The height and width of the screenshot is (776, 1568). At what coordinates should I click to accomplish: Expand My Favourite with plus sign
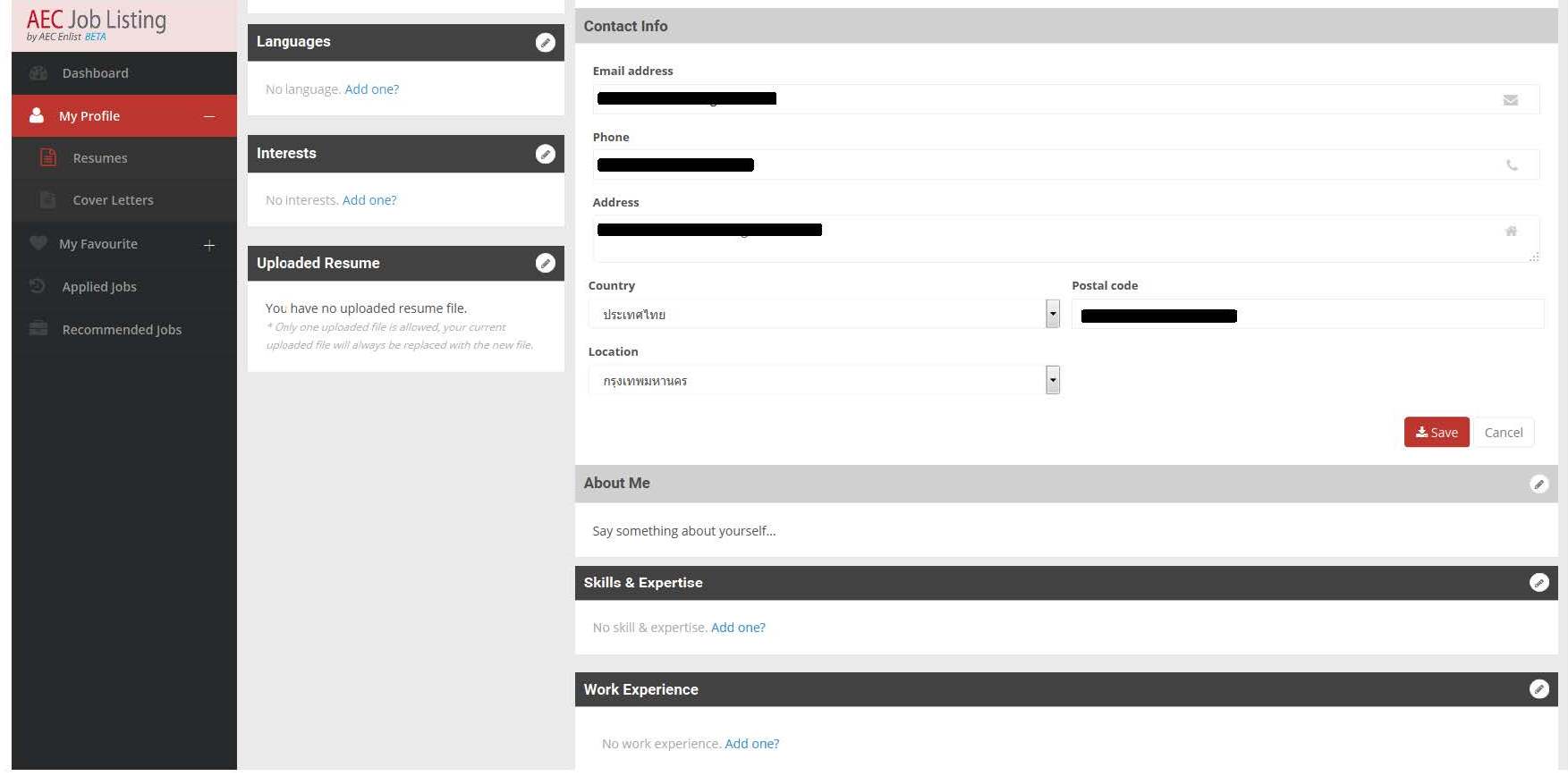(209, 245)
